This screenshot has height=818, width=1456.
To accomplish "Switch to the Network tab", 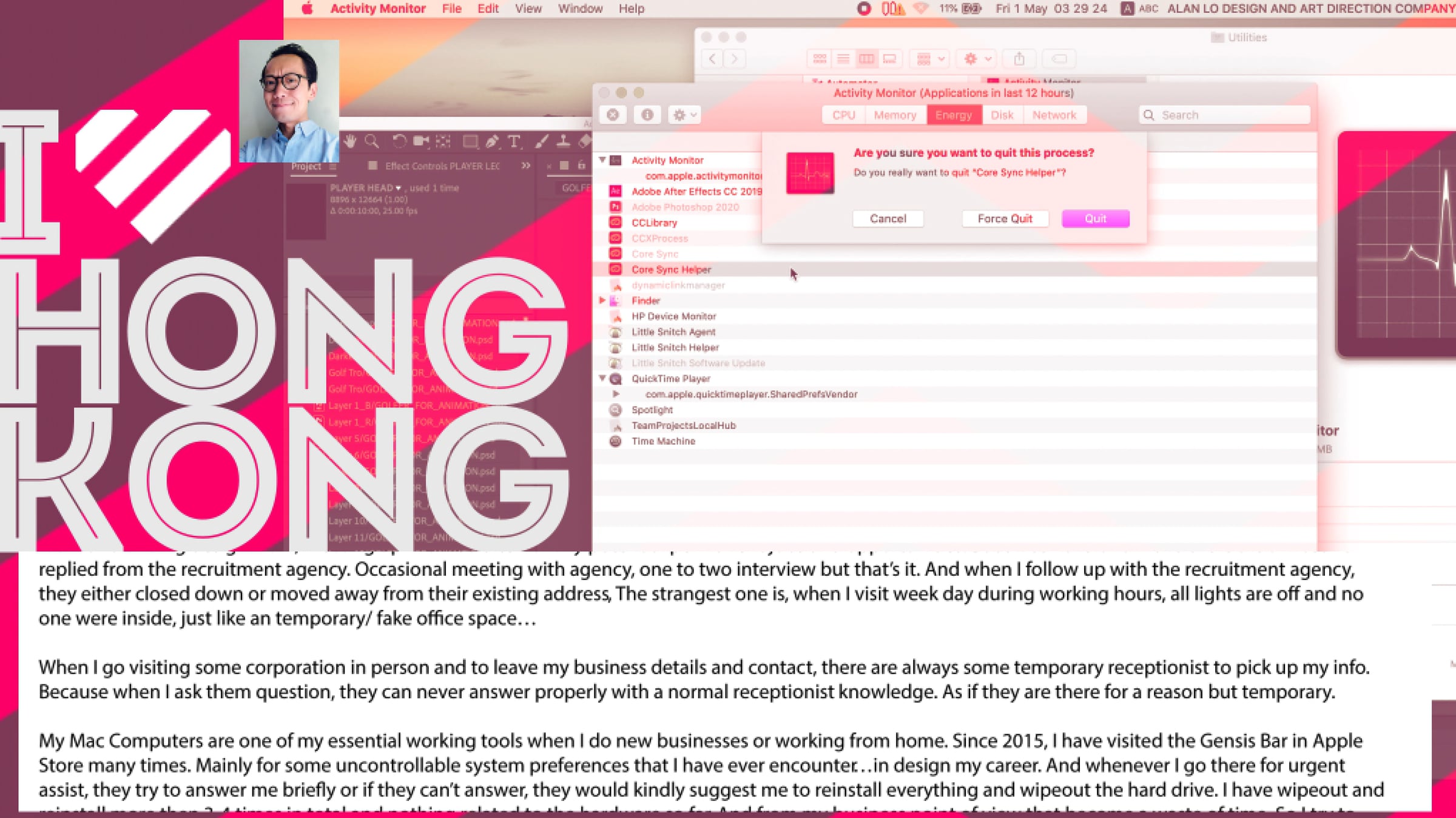I will 1054,115.
